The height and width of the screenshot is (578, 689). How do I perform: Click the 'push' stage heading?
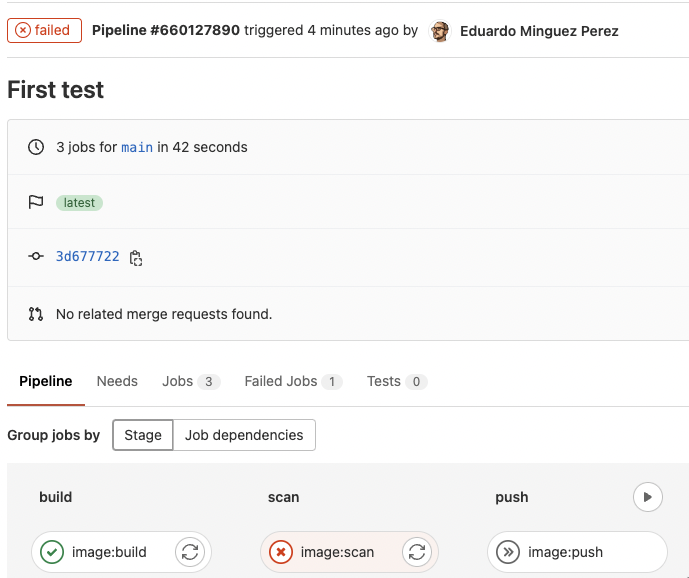pyautogui.click(x=512, y=498)
